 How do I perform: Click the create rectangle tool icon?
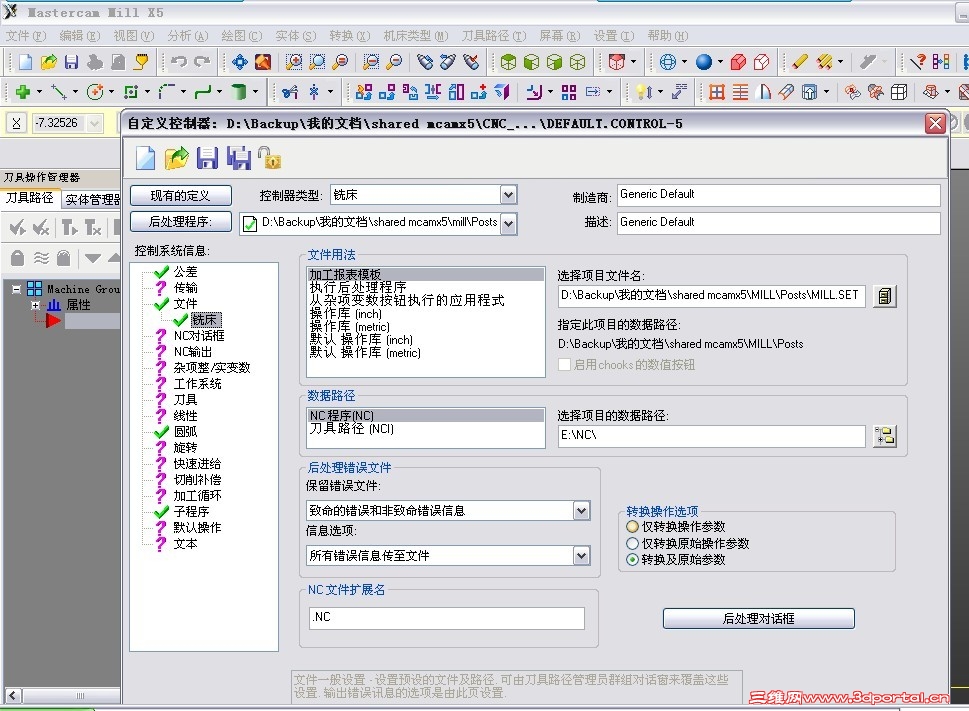point(131,92)
